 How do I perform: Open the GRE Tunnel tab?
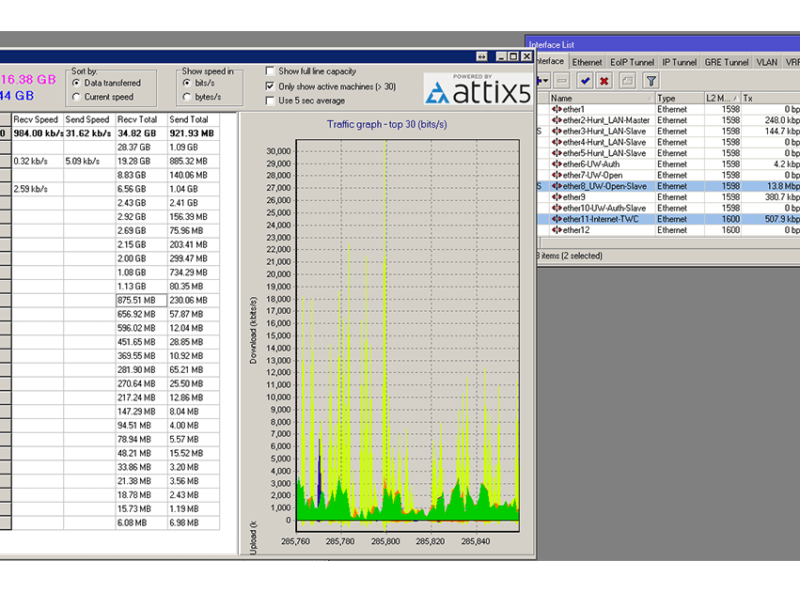pyautogui.click(x=727, y=61)
